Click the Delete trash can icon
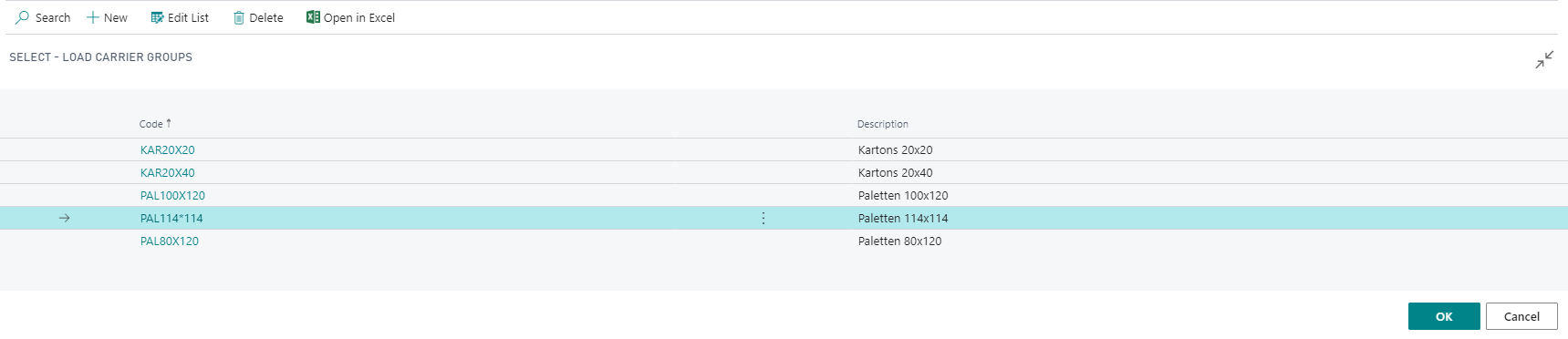The height and width of the screenshot is (339, 1568). (x=239, y=17)
